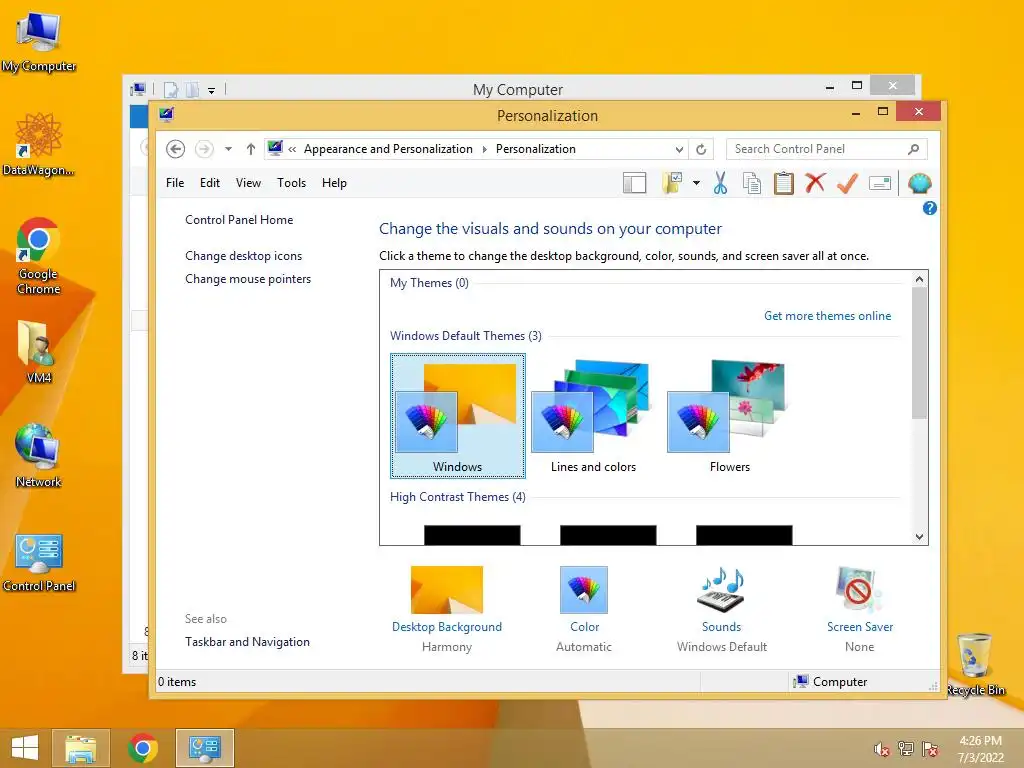Click the Cut scissors toolbar icon
The height and width of the screenshot is (768, 1024).
point(720,184)
